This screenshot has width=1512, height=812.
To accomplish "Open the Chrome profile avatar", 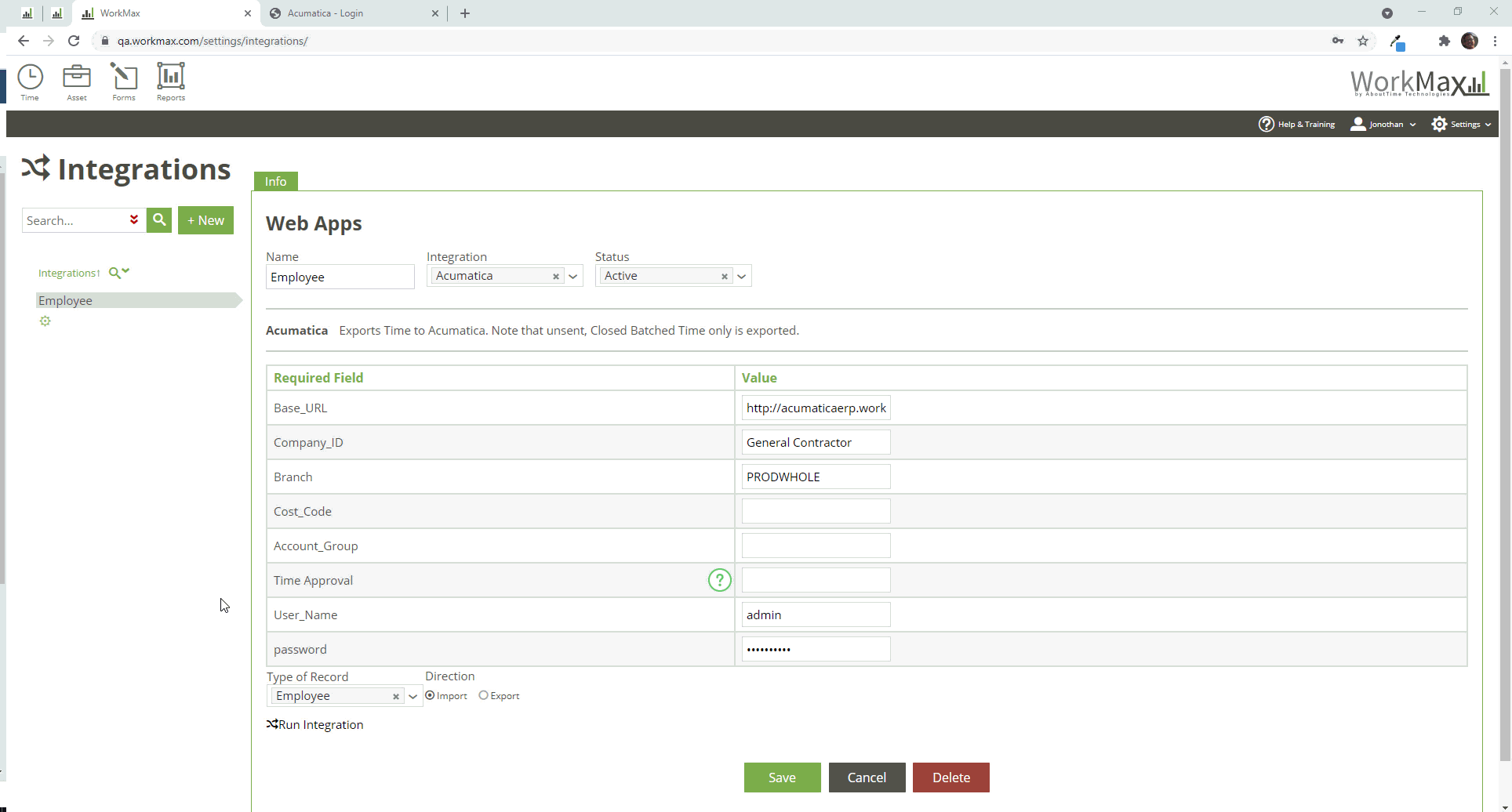I will pos(1470,41).
